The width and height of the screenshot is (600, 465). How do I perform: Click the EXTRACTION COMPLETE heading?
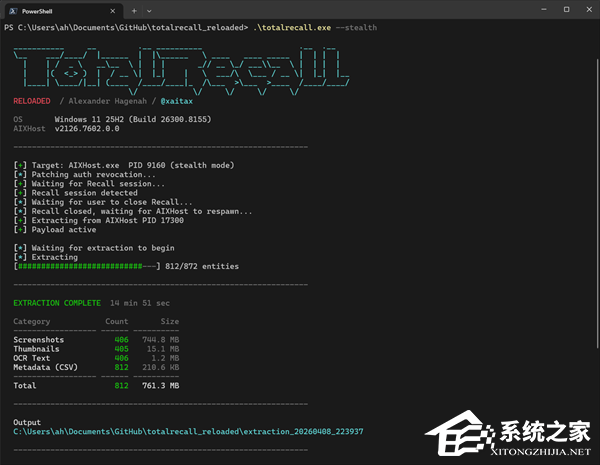57,303
